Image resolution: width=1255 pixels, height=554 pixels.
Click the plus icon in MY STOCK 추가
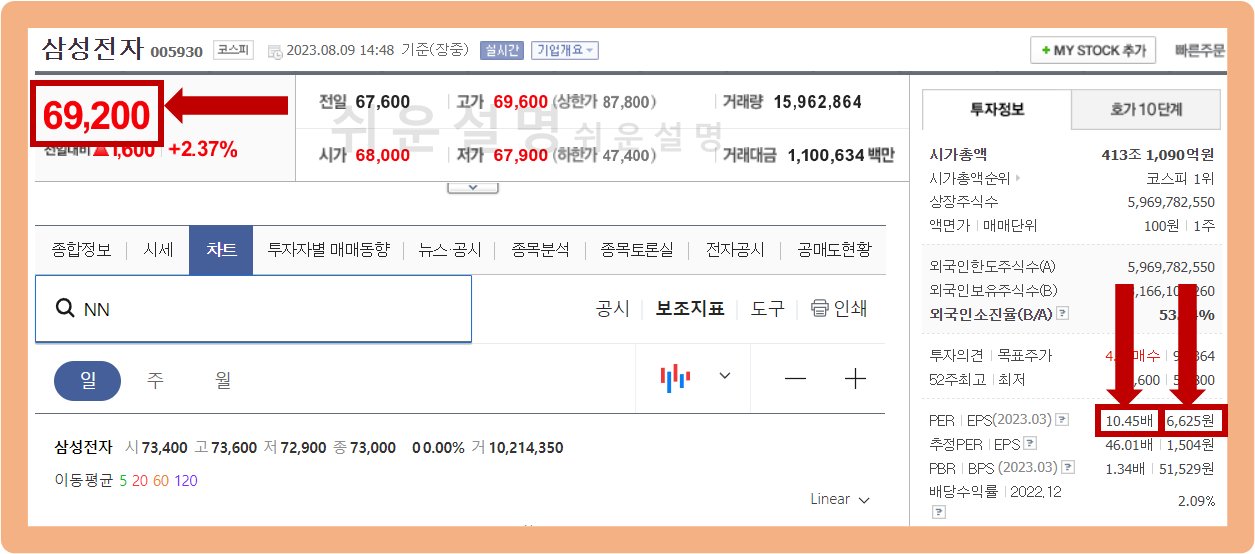(1045, 50)
